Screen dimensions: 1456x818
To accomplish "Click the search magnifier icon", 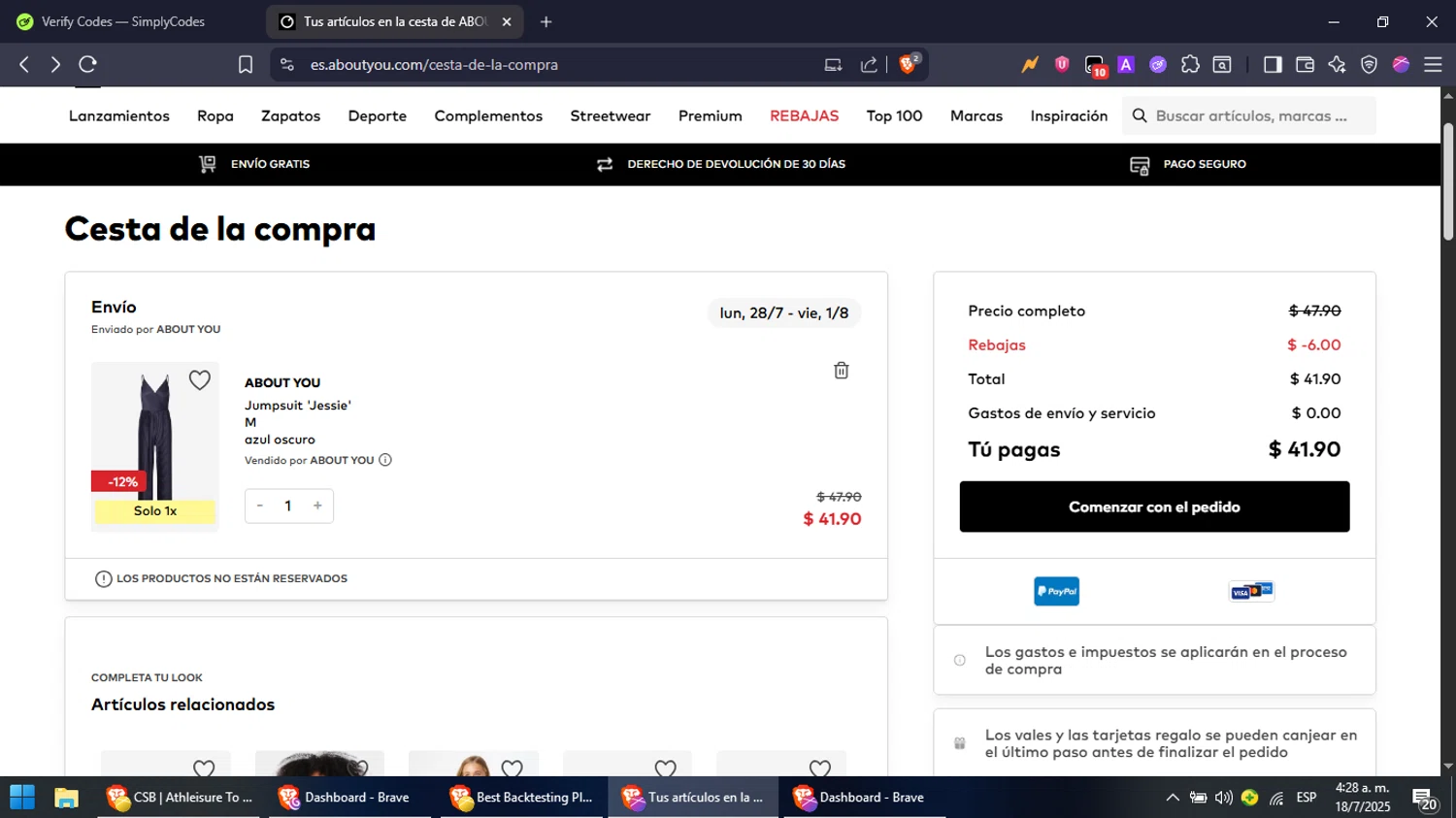I will point(1140,115).
